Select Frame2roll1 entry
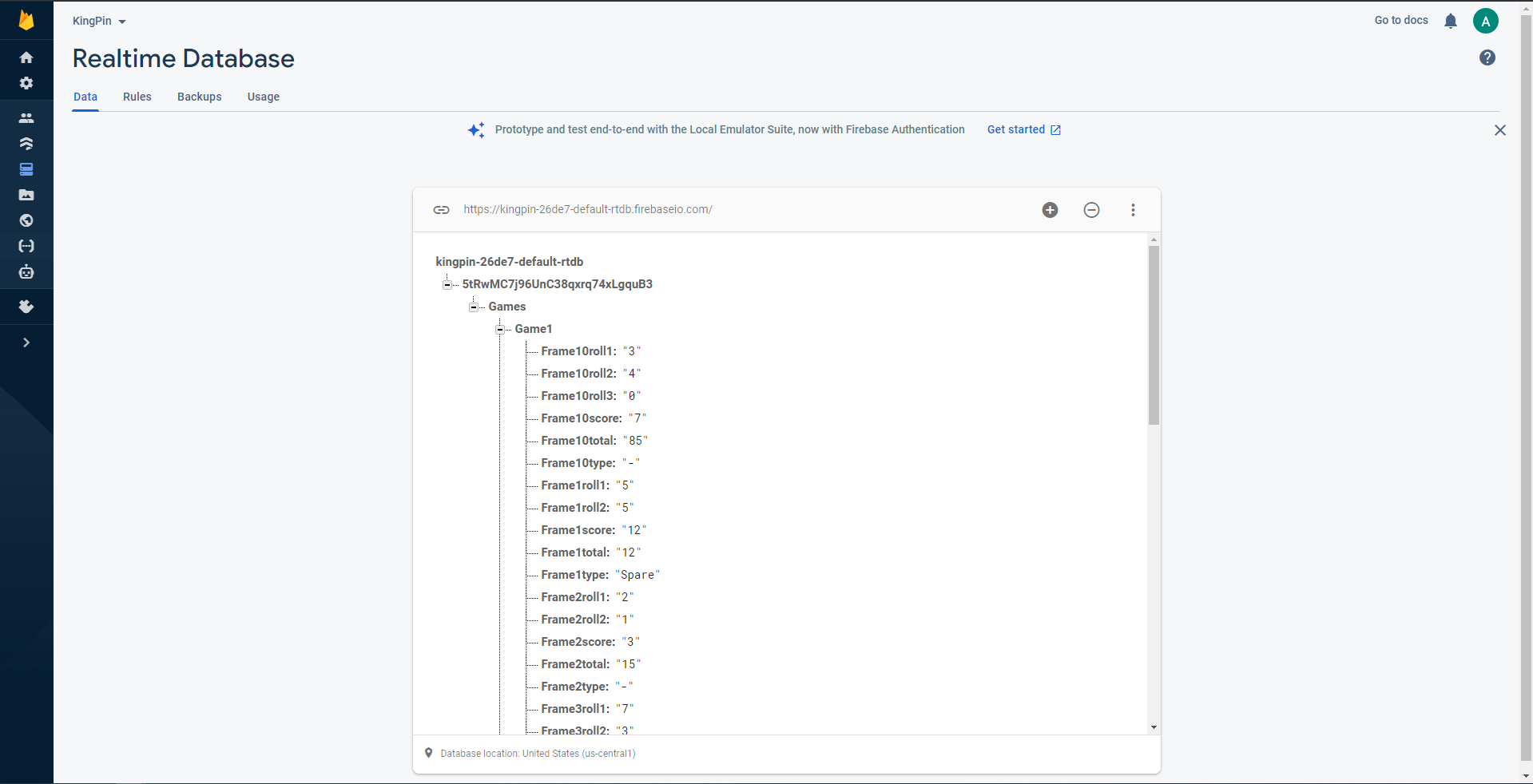The width and height of the screenshot is (1533, 784). [587, 597]
